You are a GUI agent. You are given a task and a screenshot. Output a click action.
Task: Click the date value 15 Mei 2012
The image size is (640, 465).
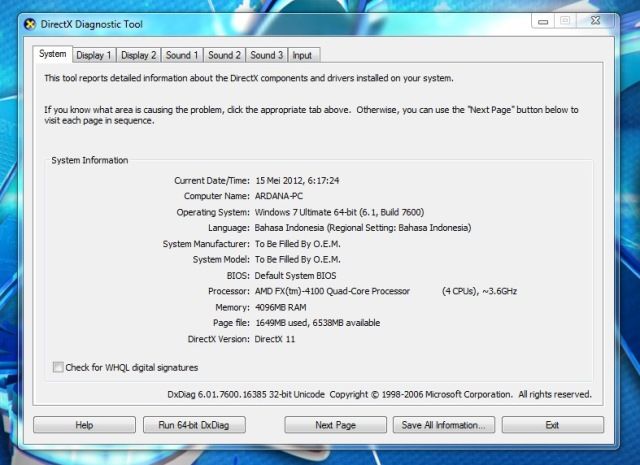[x=279, y=180]
